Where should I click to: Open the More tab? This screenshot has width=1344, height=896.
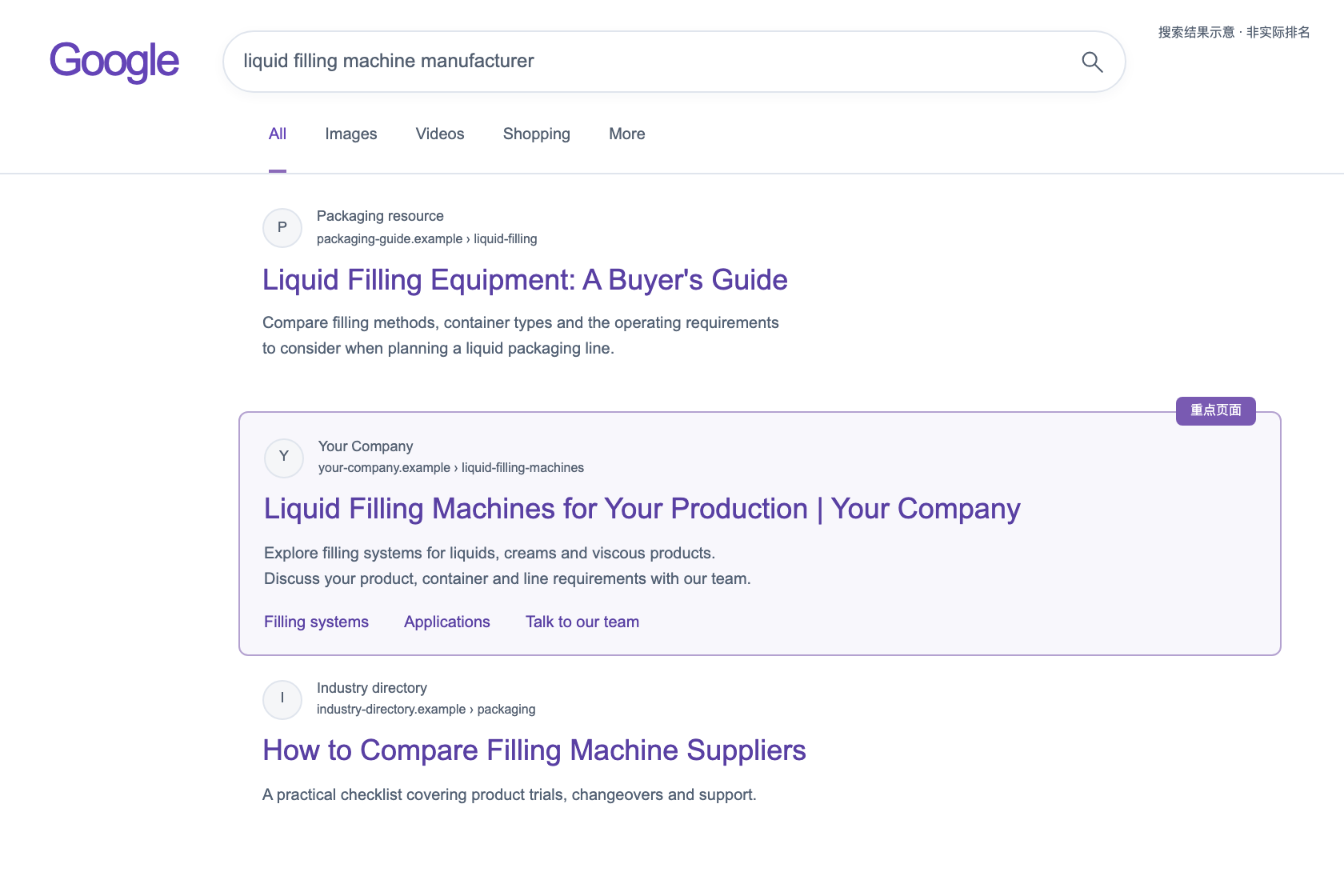[627, 134]
